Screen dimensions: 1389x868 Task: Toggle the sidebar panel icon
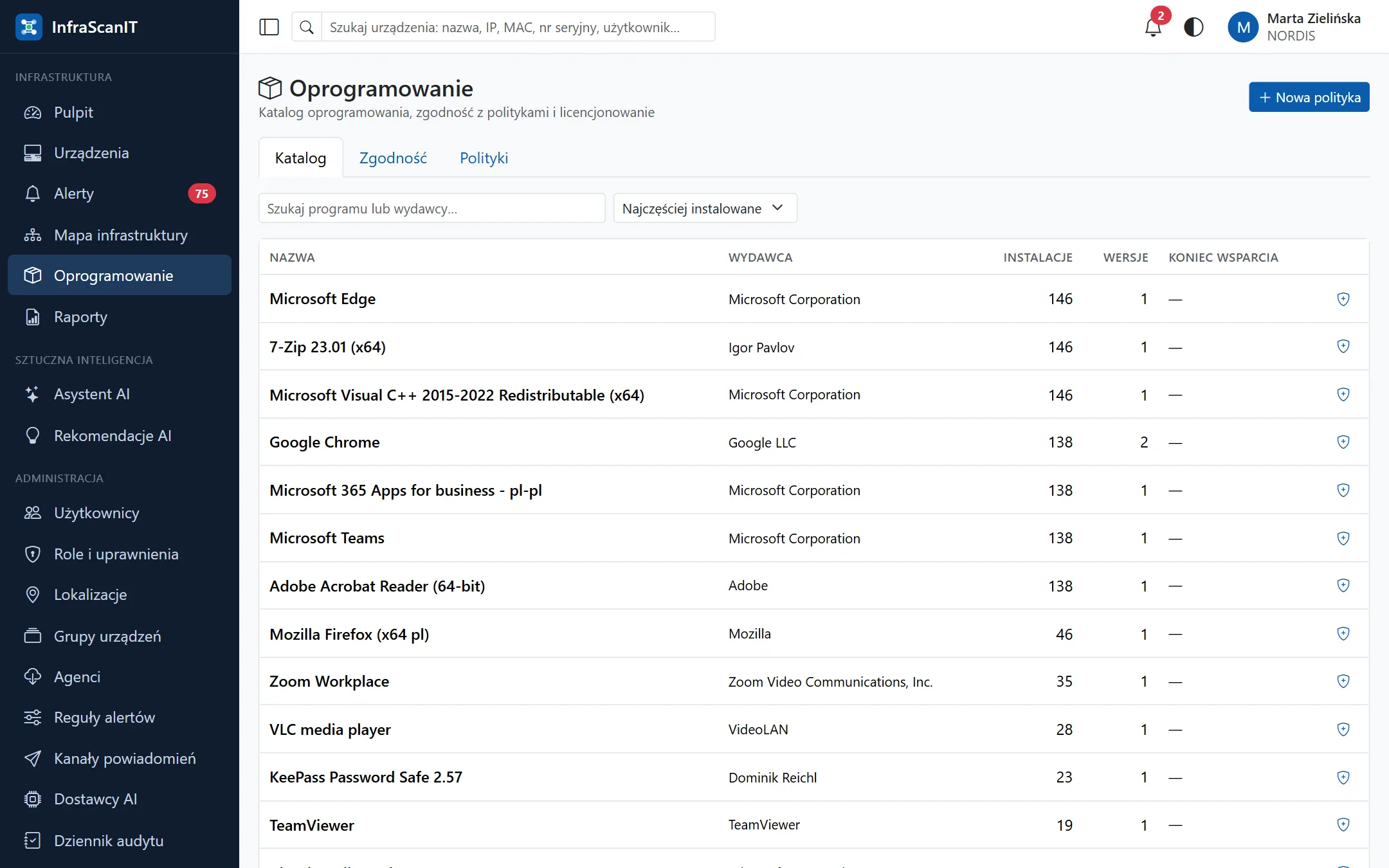tap(269, 27)
